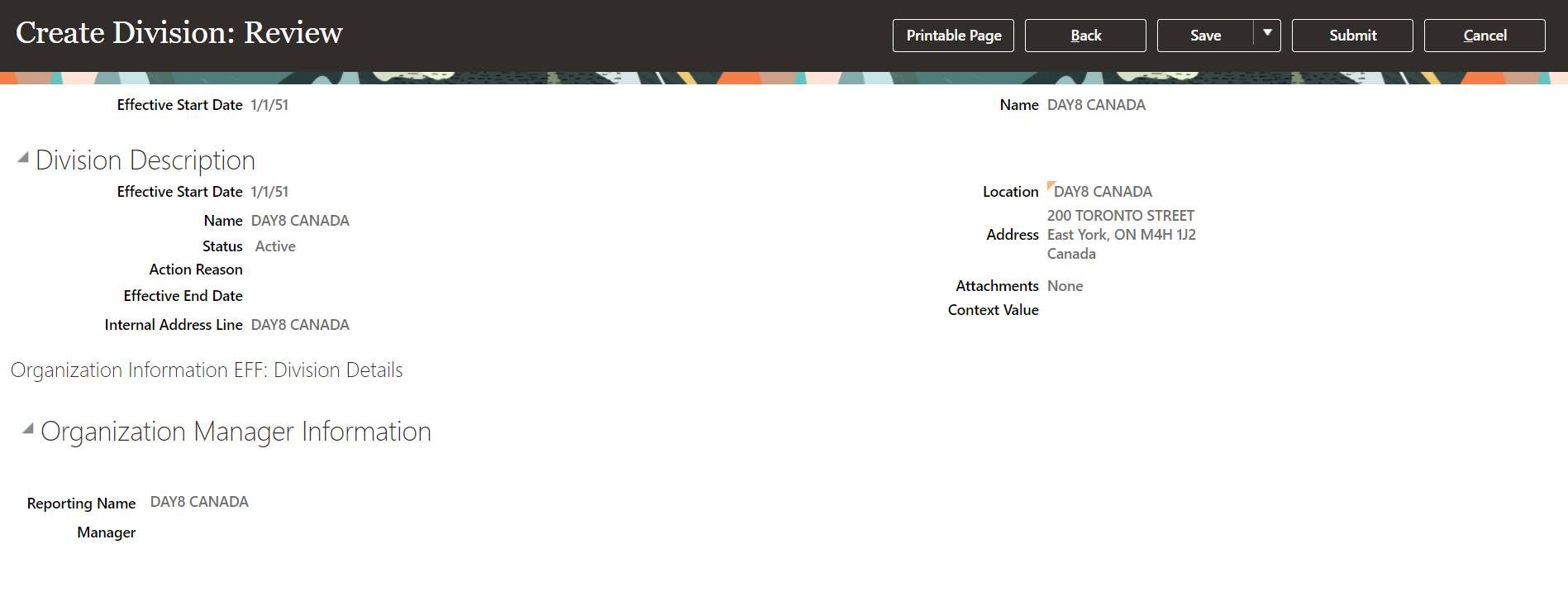The height and width of the screenshot is (592, 1568).
Task: Click the Organization Information EFF: Division Details heading
Action: (x=207, y=370)
